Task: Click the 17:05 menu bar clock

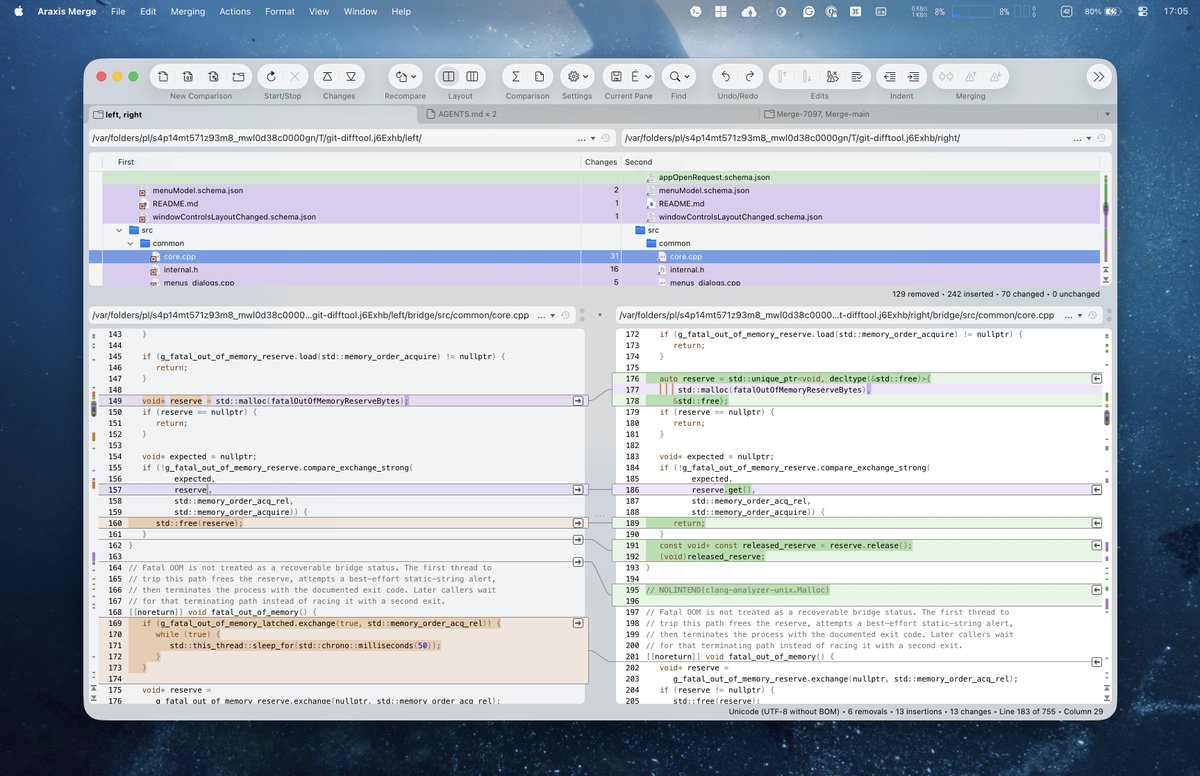Action: point(1175,11)
